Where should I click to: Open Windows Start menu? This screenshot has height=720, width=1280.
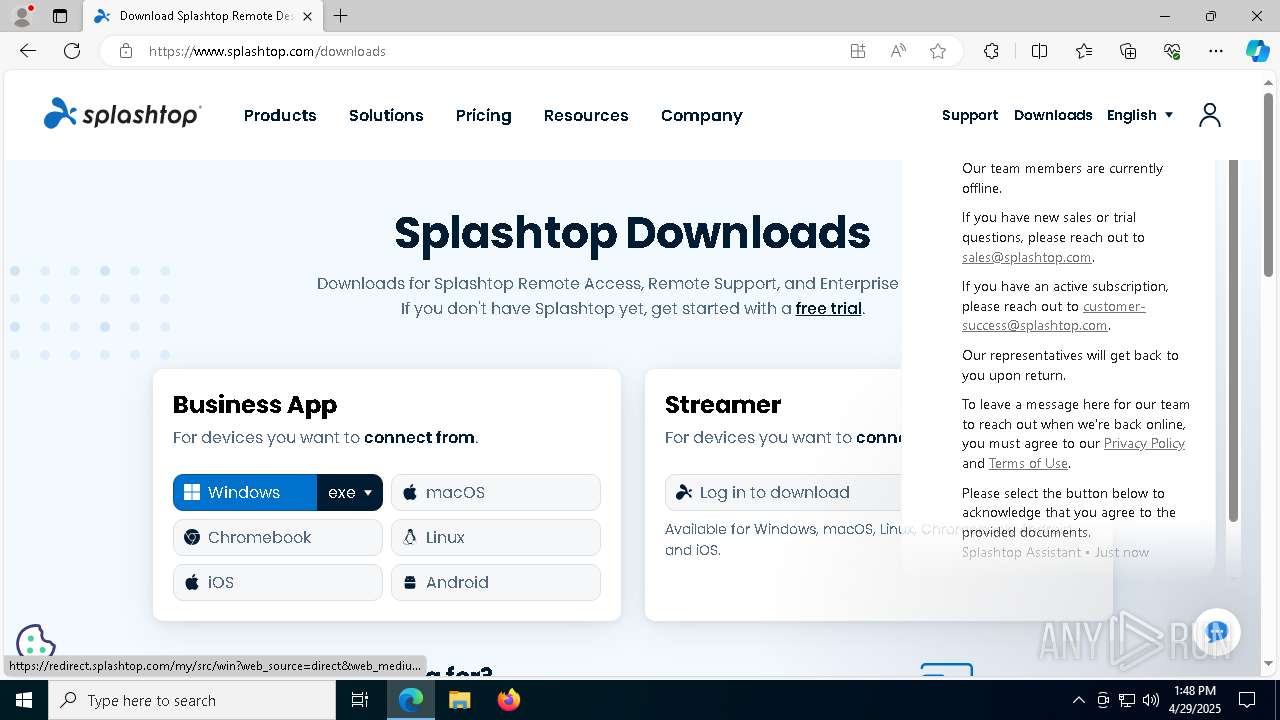click(x=24, y=700)
